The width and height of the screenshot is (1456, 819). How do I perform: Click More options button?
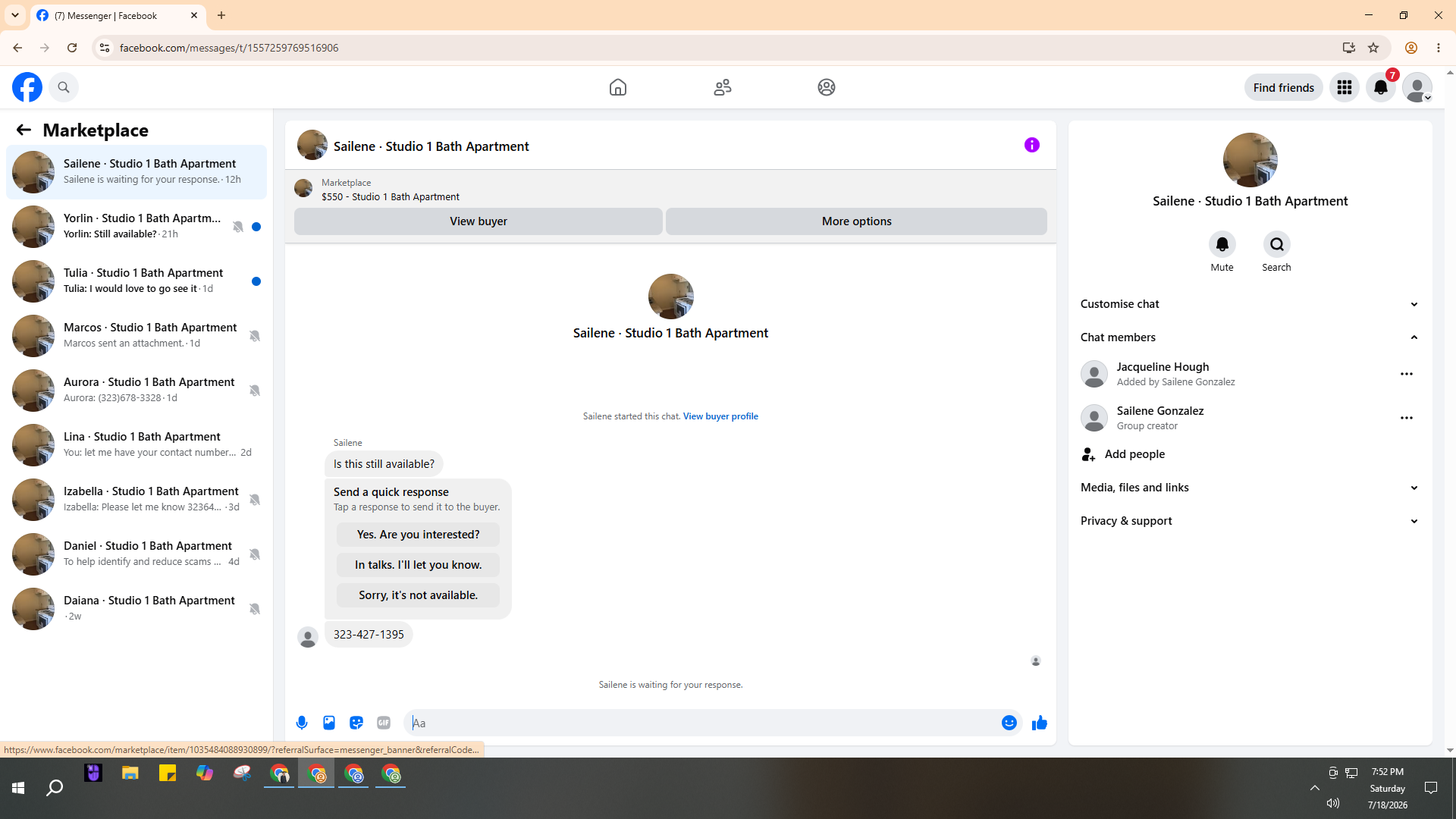[x=857, y=221]
